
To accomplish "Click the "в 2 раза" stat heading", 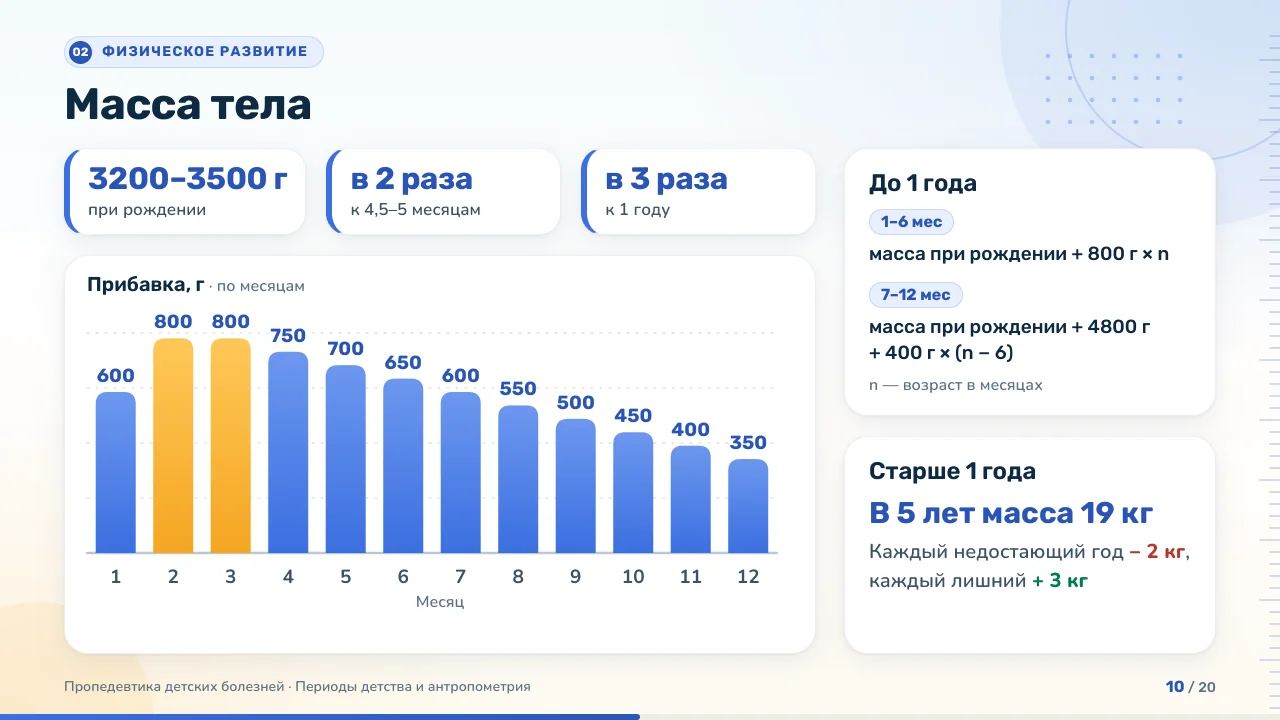I will click(411, 179).
